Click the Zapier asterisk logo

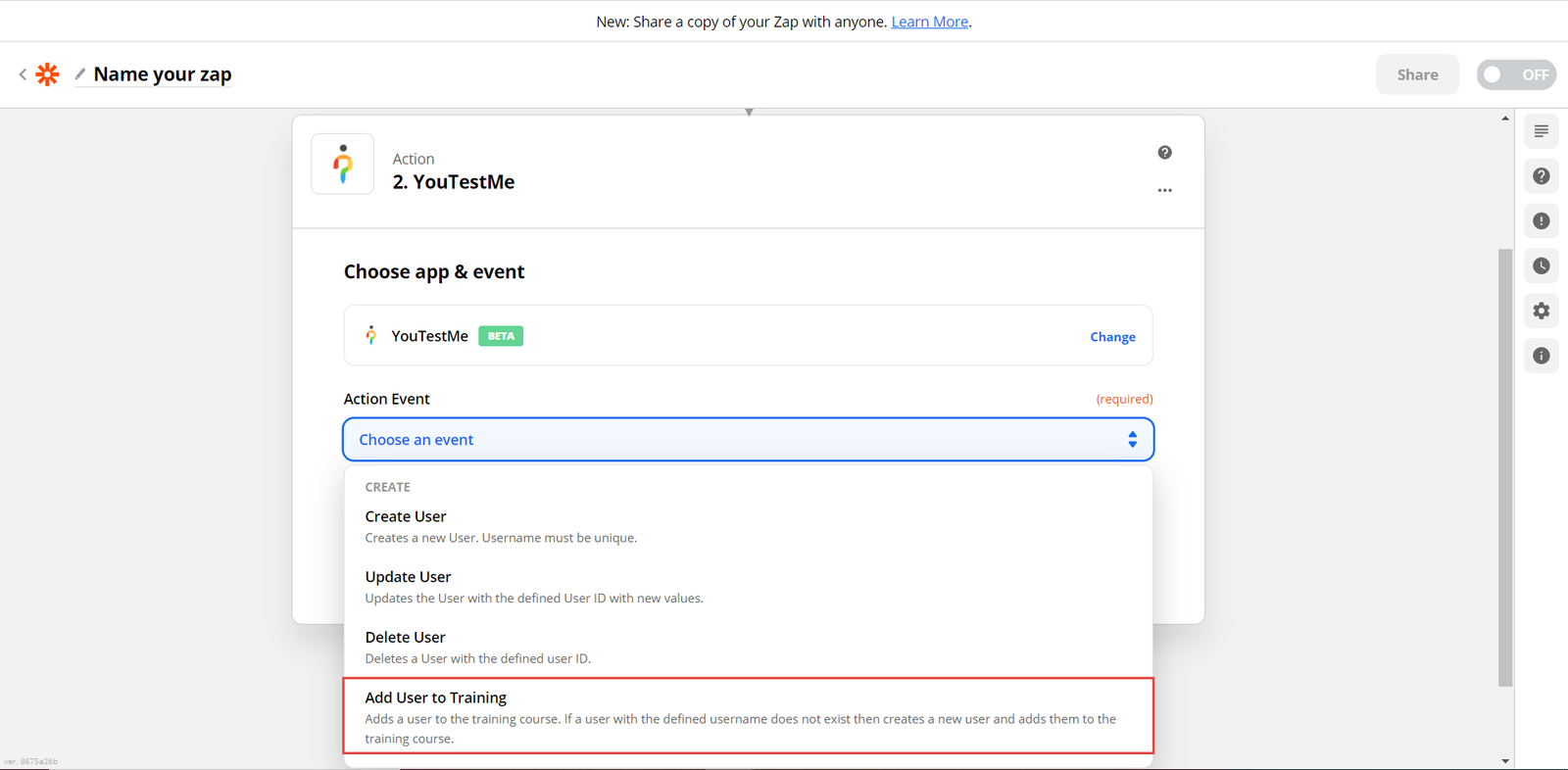(47, 74)
